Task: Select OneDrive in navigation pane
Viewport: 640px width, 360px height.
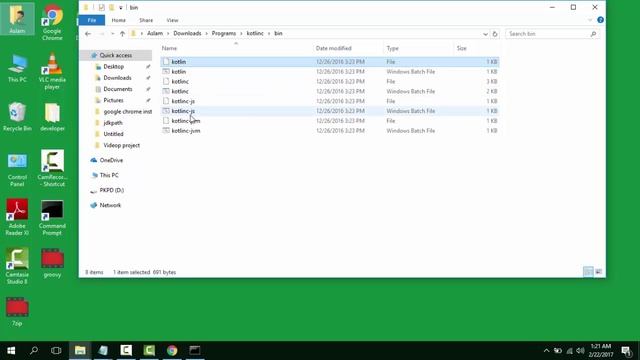Action: point(111,160)
